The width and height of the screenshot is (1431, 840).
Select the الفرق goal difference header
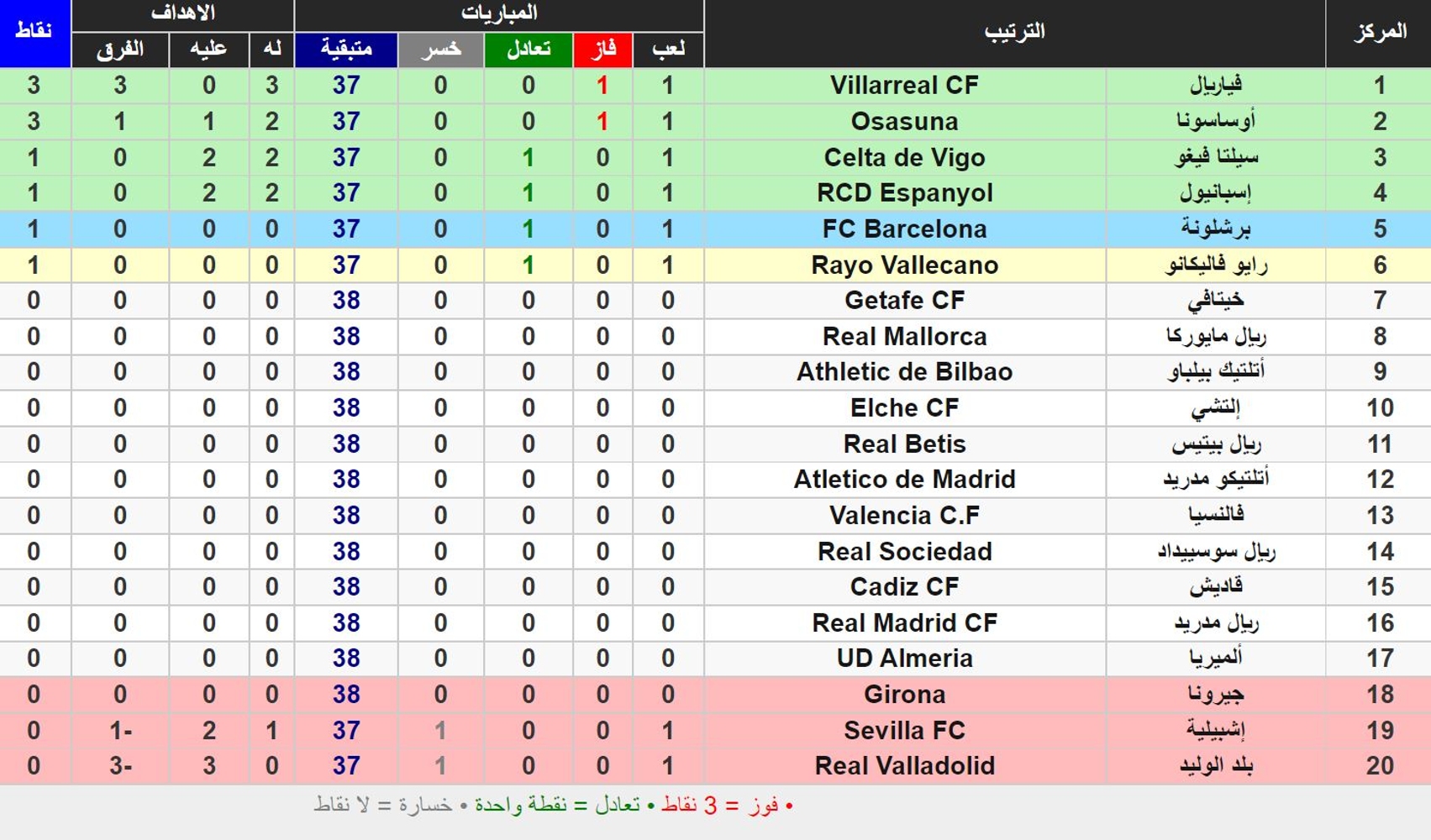pos(120,50)
